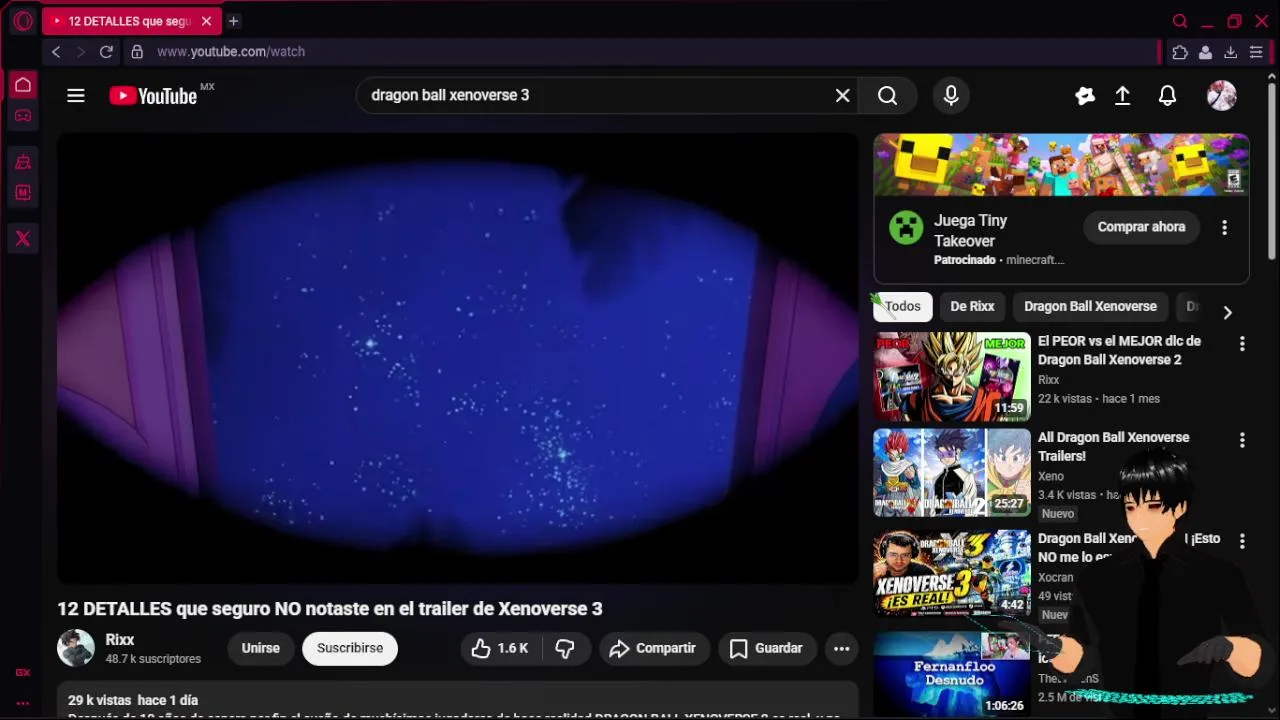Open X (Twitter) from the sidebar
The height and width of the screenshot is (720, 1280).
pos(23,238)
